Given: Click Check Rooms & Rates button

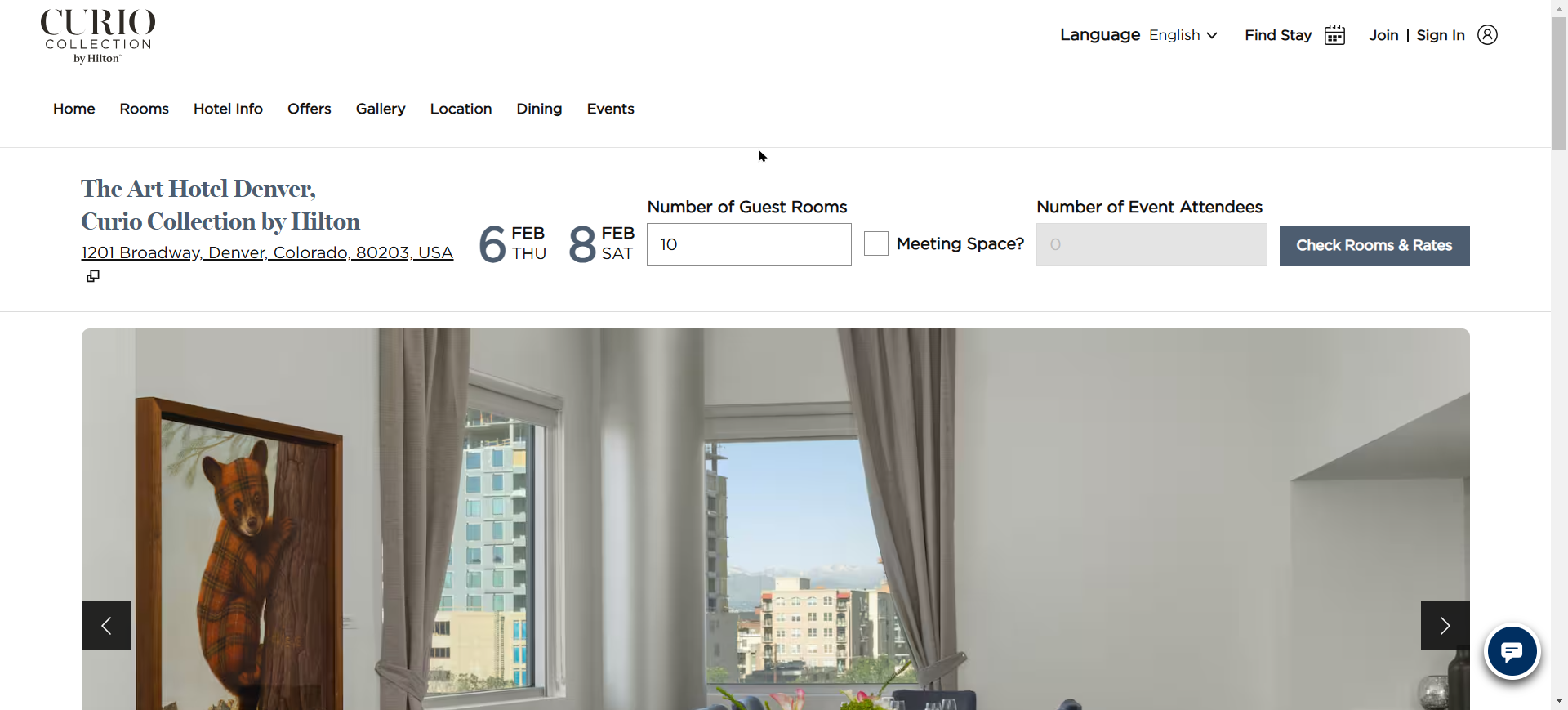Looking at the screenshot, I should point(1374,245).
